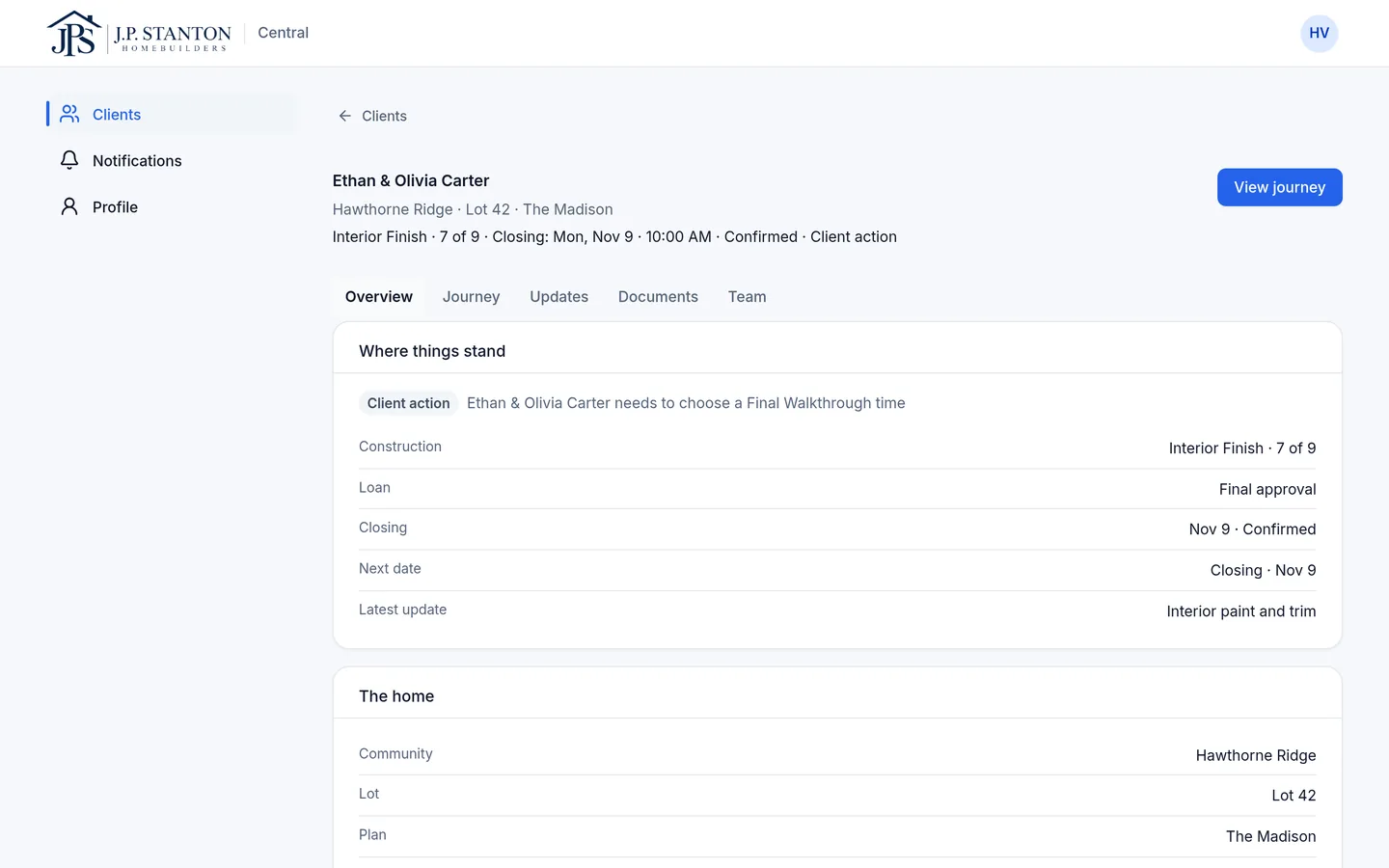Click the View journey button
This screenshot has height=868, width=1389.
(1279, 187)
